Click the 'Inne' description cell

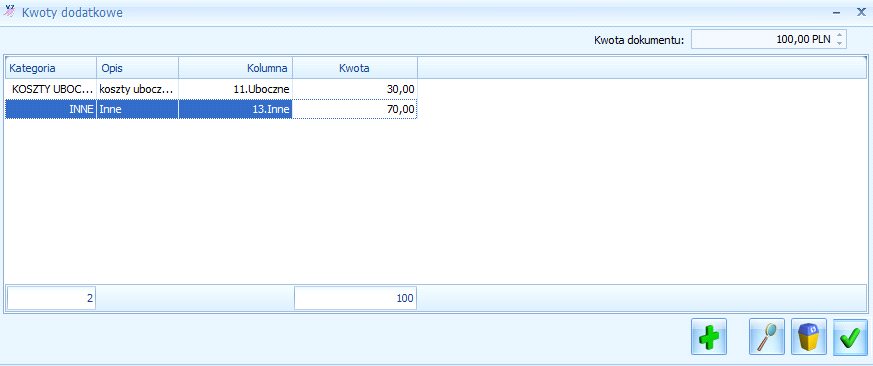tap(138, 109)
